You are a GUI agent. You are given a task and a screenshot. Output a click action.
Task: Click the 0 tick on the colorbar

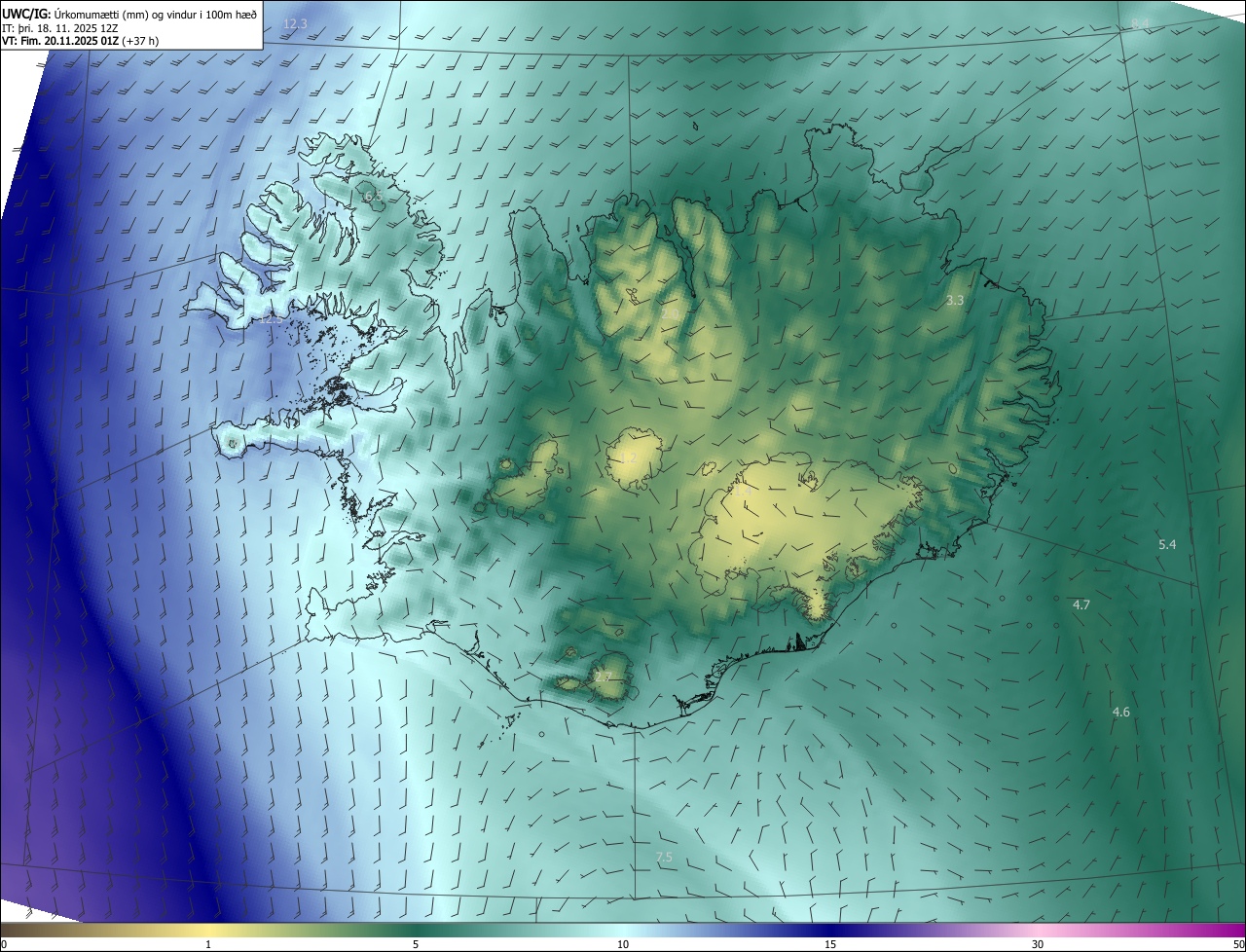(3, 945)
